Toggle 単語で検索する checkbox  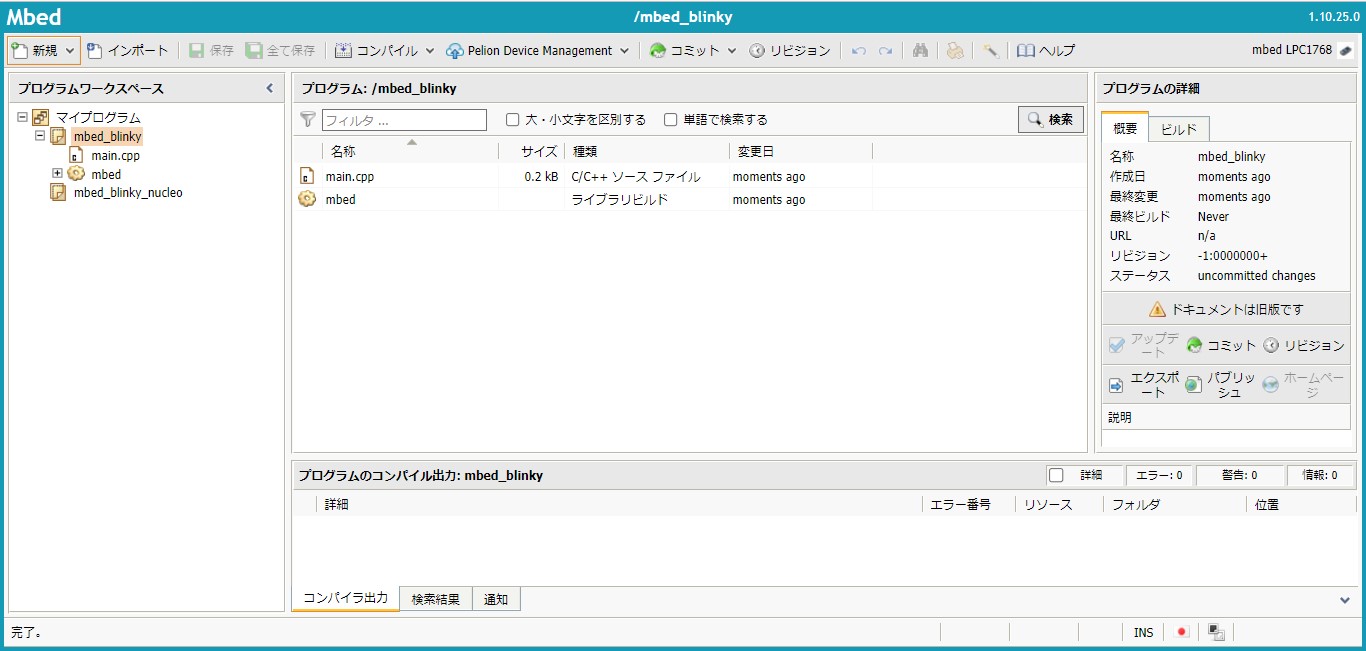671,120
